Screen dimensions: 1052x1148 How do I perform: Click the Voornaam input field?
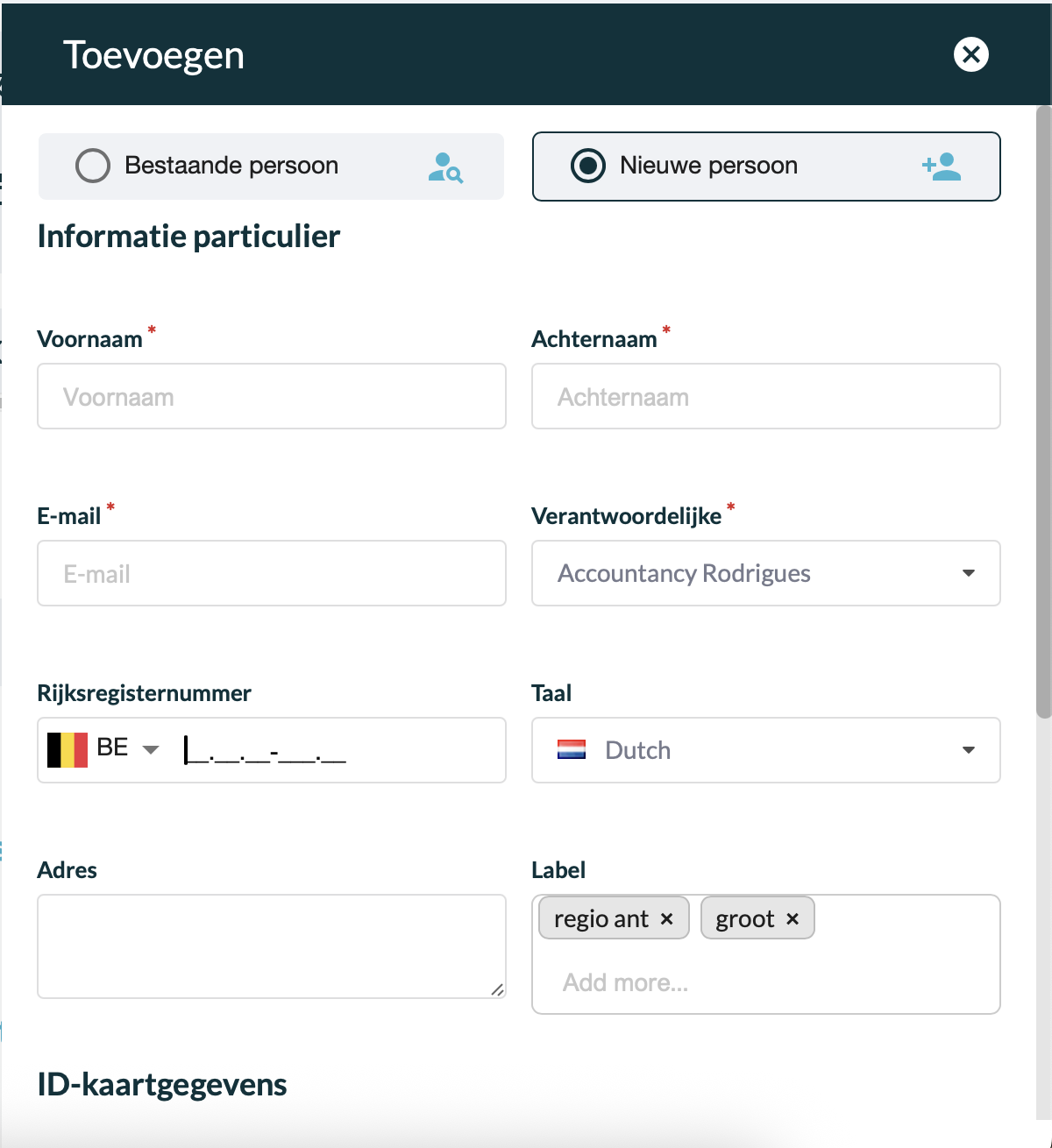pyautogui.click(x=272, y=396)
